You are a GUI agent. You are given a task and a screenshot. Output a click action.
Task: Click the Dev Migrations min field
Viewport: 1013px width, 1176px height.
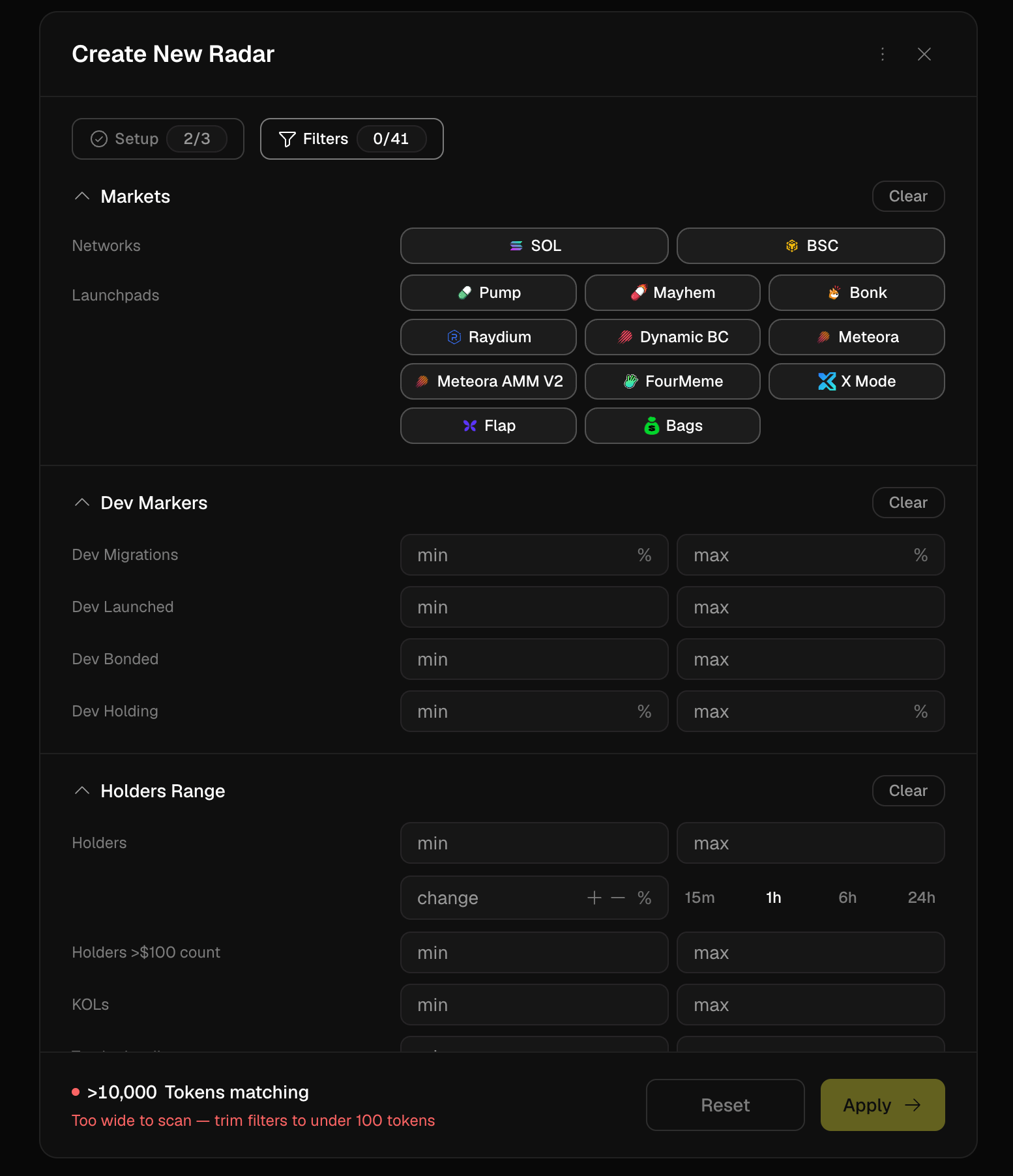(535, 555)
